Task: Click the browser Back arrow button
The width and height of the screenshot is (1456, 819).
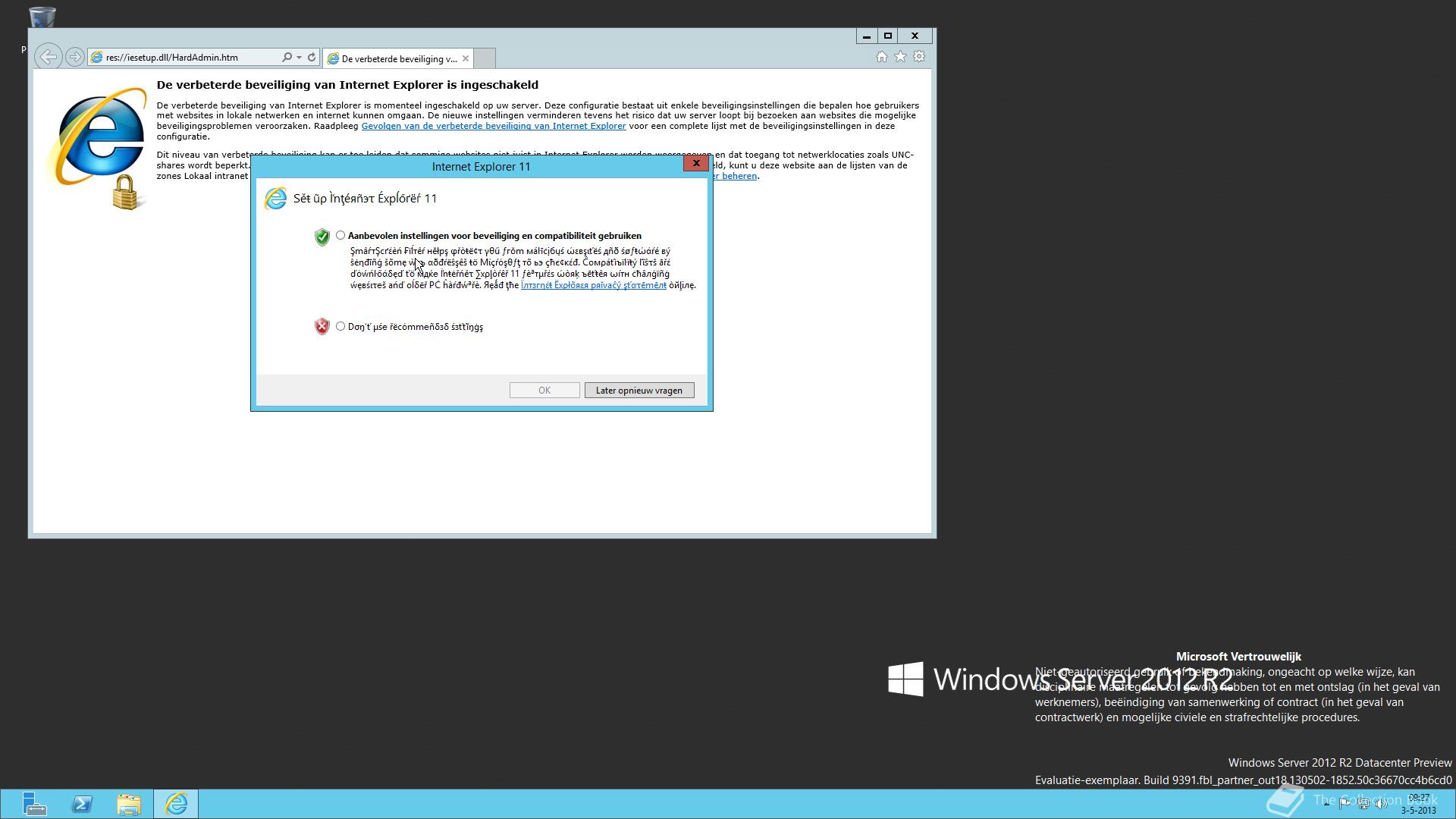Action: coord(49,57)
